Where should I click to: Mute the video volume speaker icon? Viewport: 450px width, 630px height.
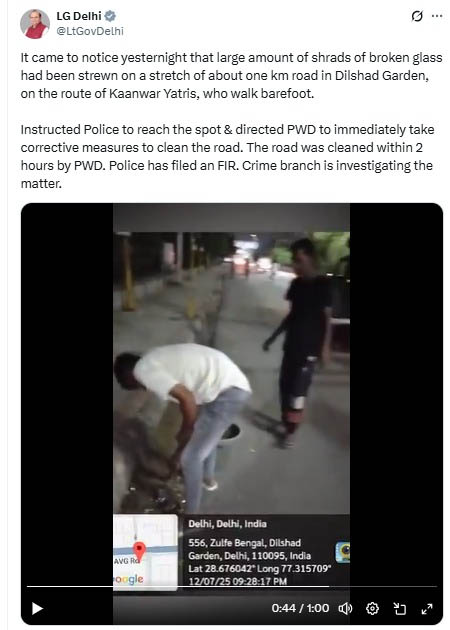pyautogui.click(x=345, y=609)
